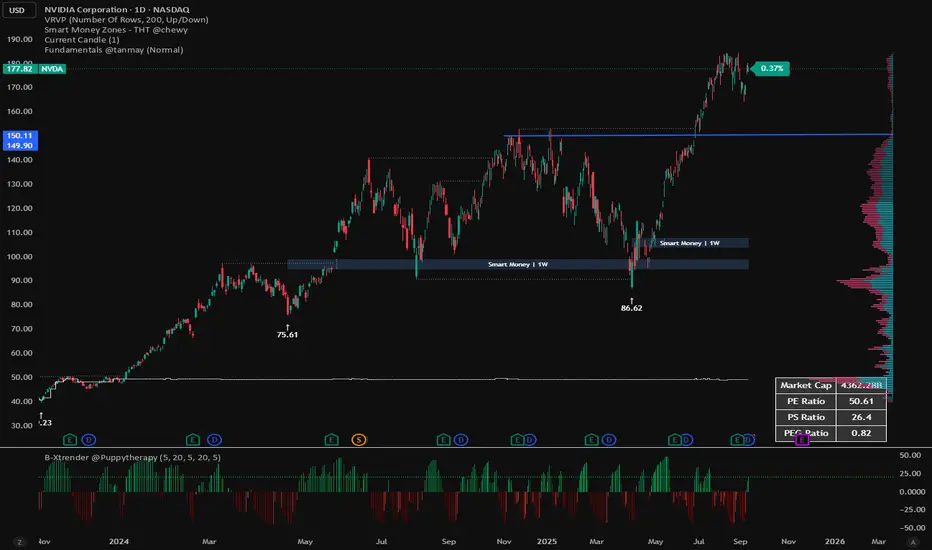Open the USD currency selector
932x550 pixels.
point(17,10)
